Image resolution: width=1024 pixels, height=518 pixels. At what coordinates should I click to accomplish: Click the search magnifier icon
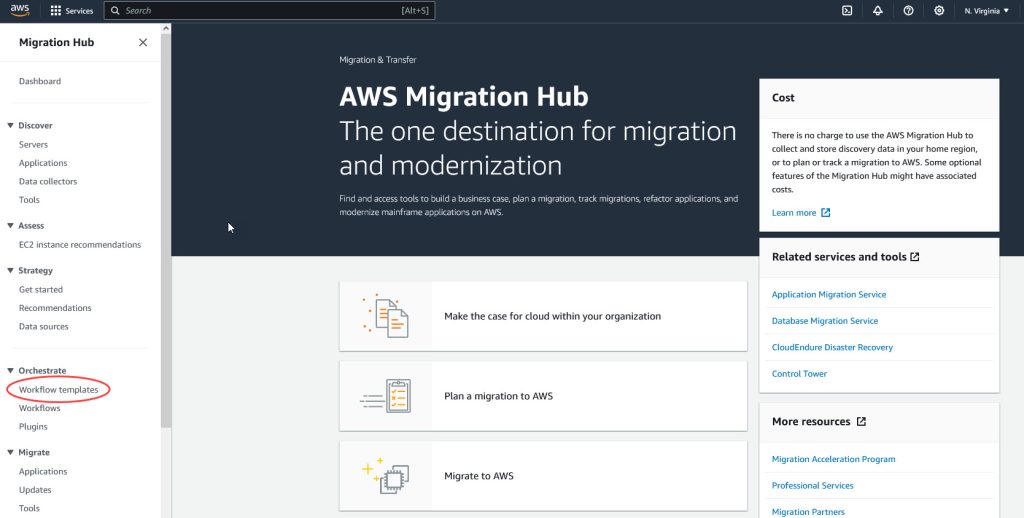tap(115, 10)
